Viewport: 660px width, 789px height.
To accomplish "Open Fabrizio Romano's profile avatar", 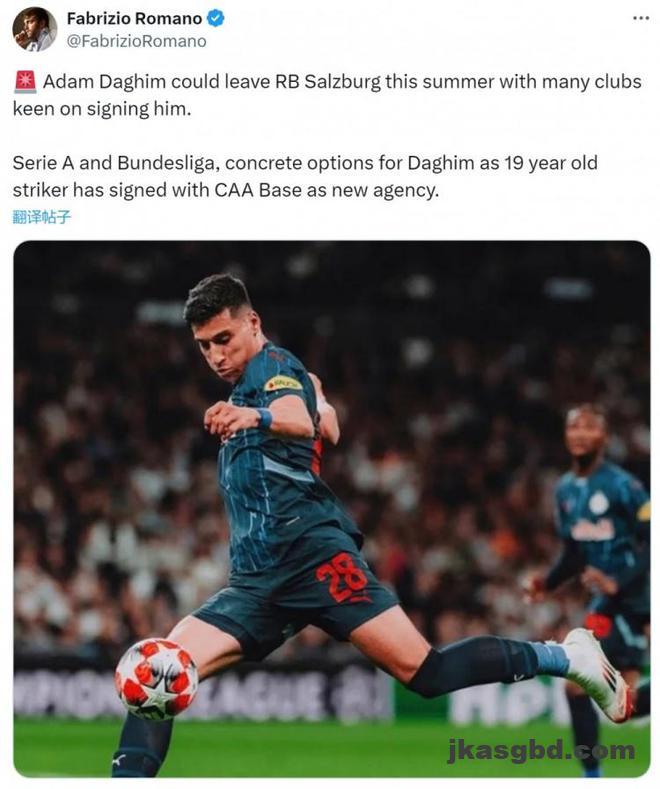I will coord(35,29).
